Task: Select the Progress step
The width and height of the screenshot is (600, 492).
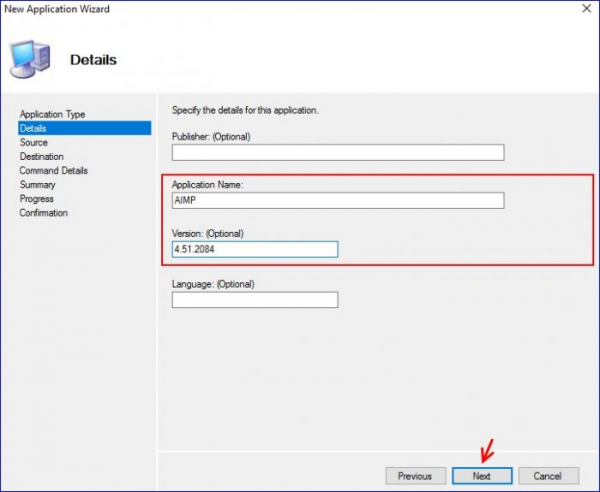Action: pyautogui.click(x=36, y=199)
